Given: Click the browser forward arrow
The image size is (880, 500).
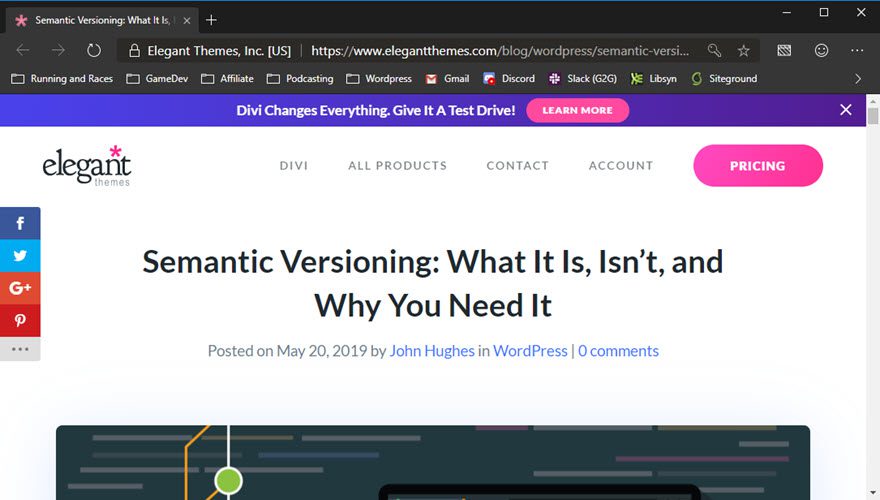Looking at the screenshot, I should pyautogui.click(x=58, y=51).
